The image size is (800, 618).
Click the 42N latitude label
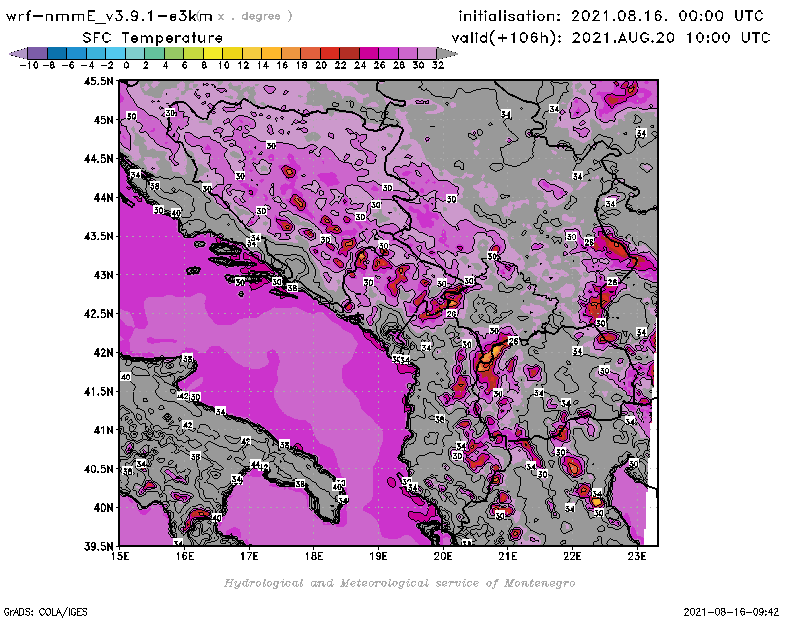103,353
